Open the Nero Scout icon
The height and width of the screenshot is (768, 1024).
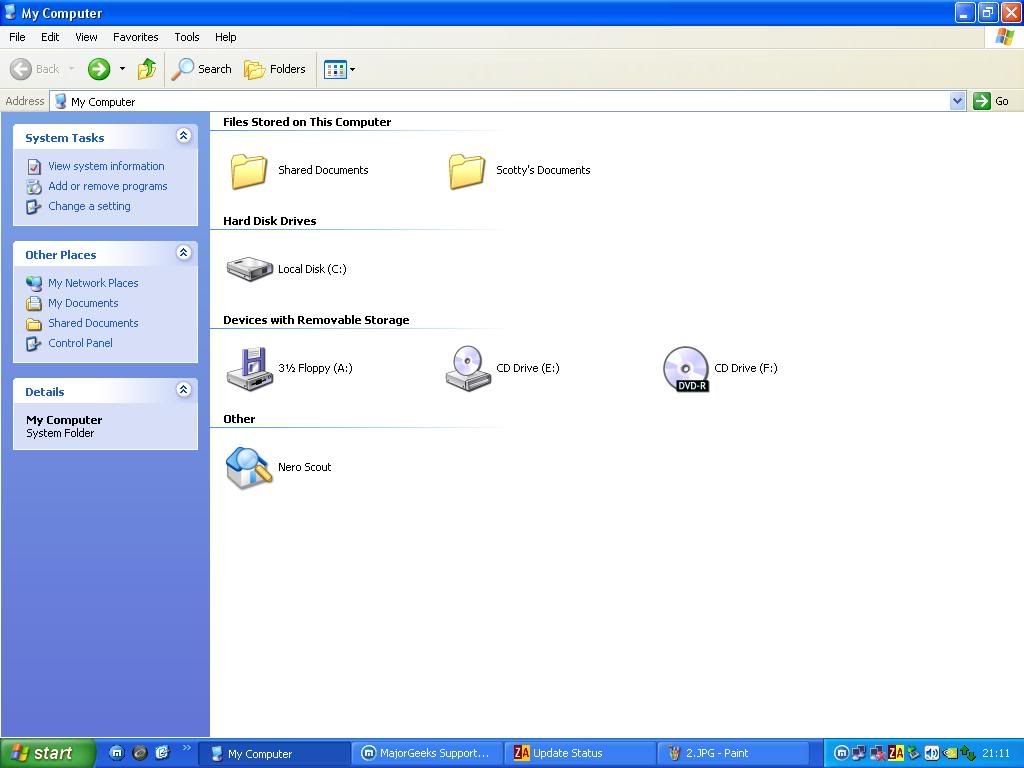(249, 467)
